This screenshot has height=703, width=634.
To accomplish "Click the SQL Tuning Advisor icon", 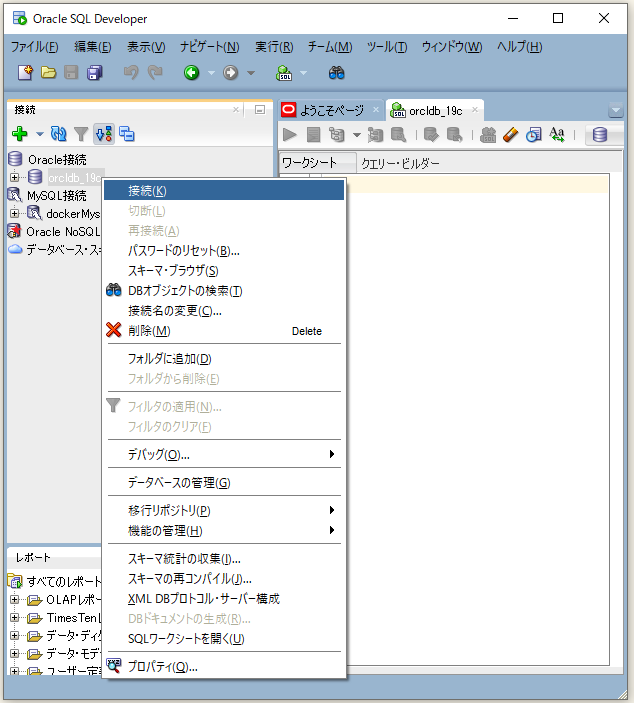I will (x=399, y=135).
